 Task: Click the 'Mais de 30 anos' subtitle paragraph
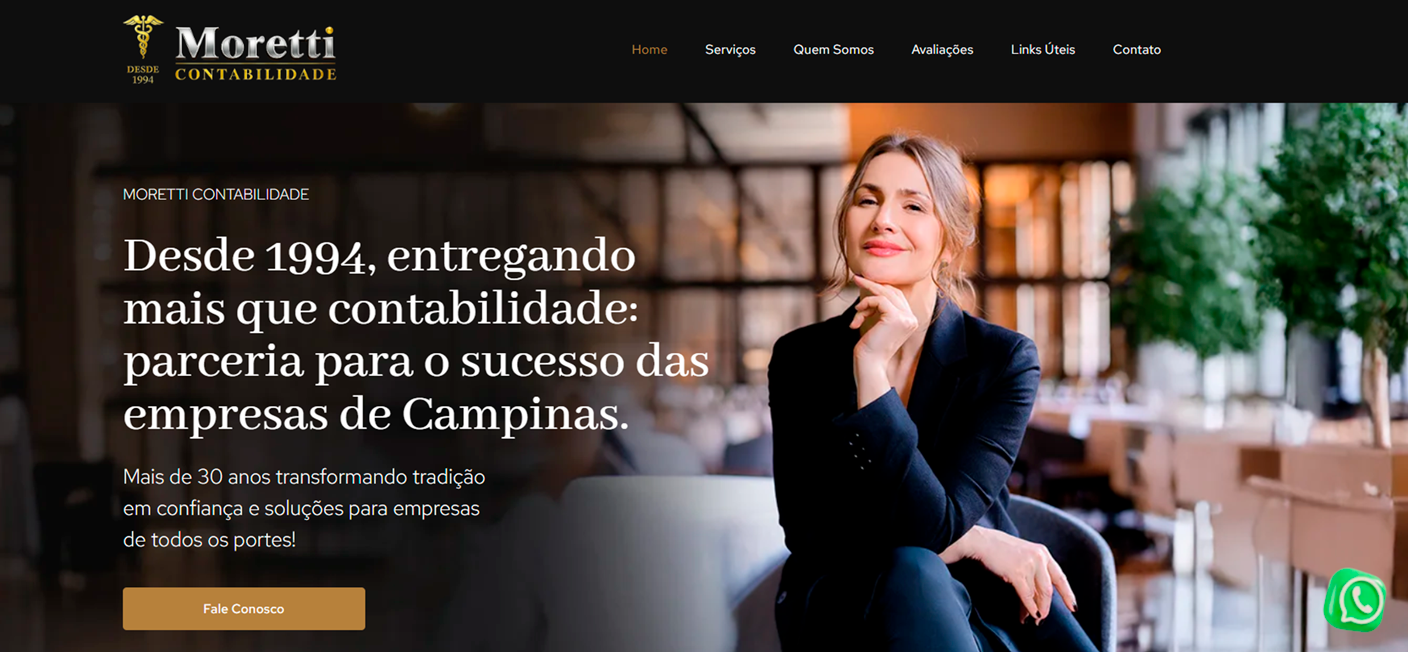coord(304,508)
